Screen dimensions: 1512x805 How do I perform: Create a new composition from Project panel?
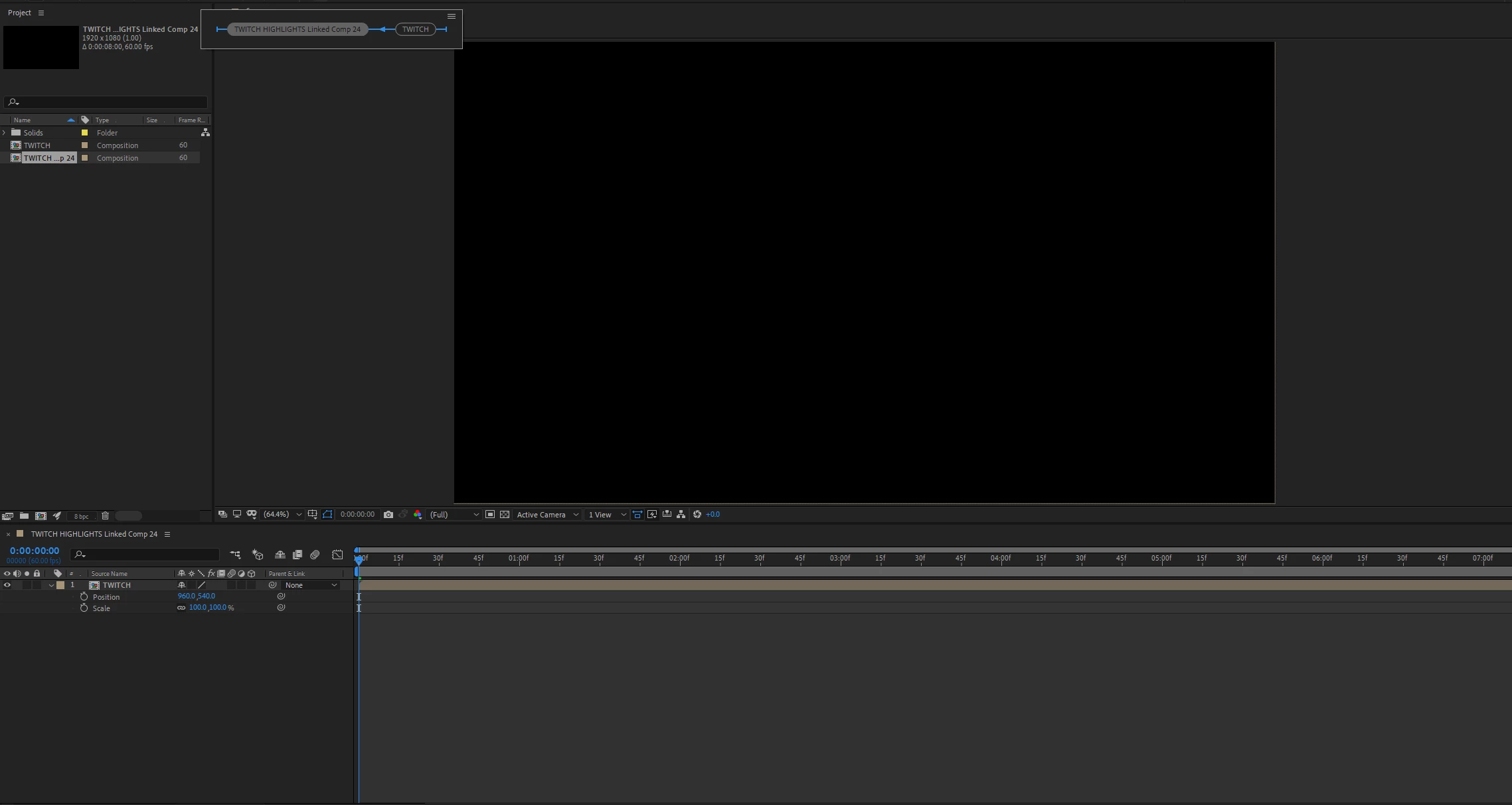(x=41, y=516)
